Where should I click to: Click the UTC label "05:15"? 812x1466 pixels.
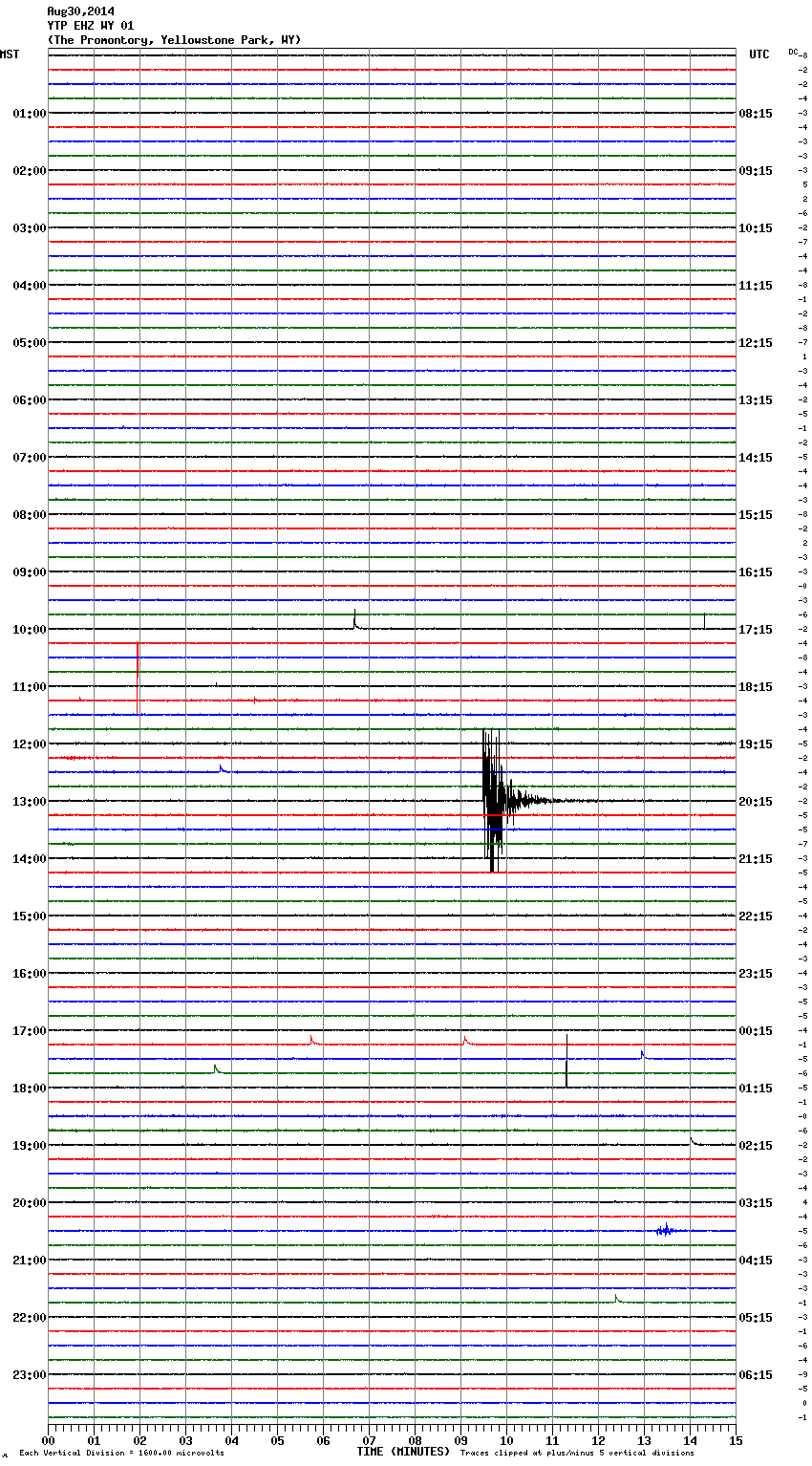click(756, 1318)
